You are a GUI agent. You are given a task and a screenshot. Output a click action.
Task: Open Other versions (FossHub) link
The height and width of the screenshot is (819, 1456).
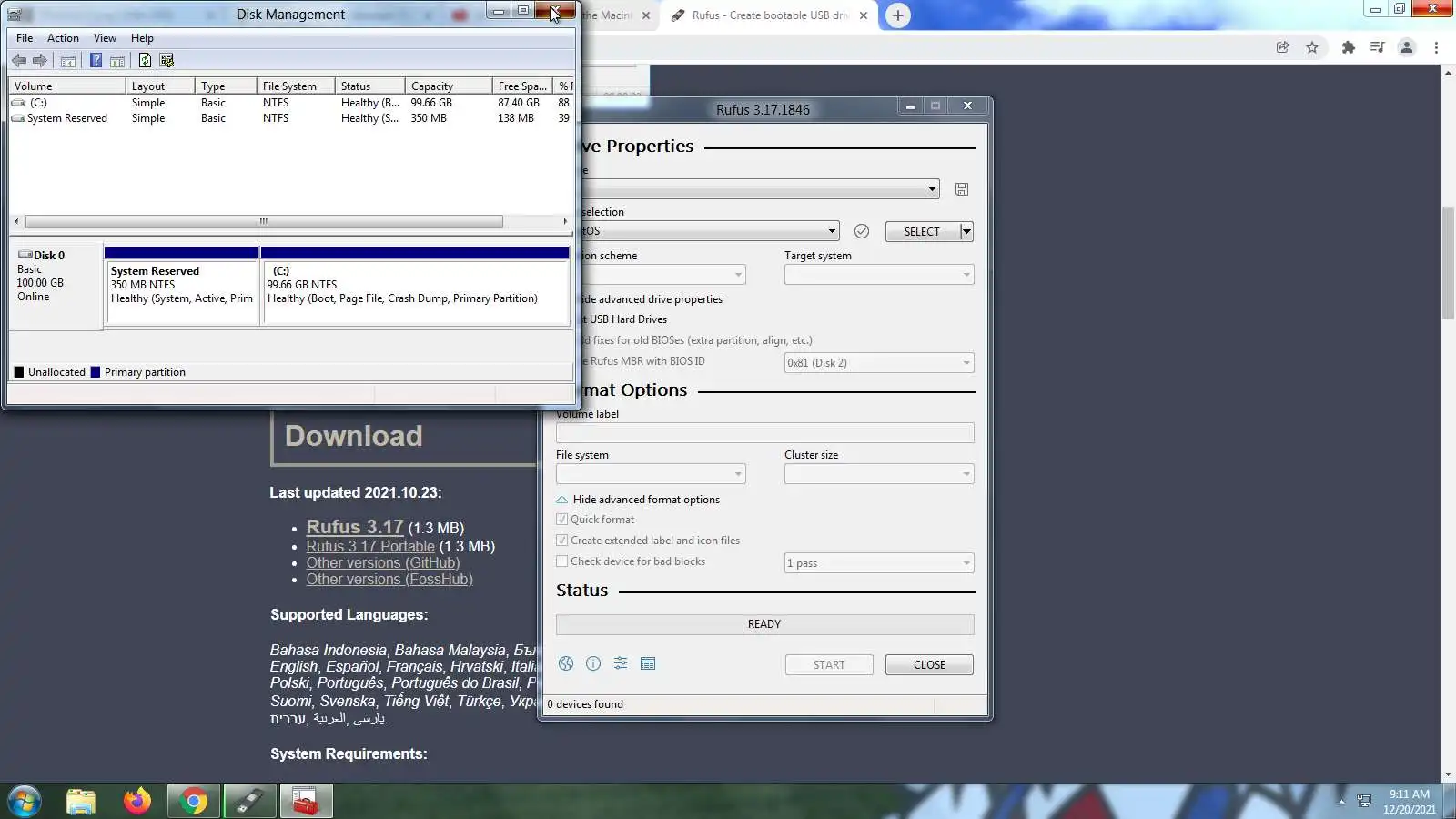[x=389, y=580]
